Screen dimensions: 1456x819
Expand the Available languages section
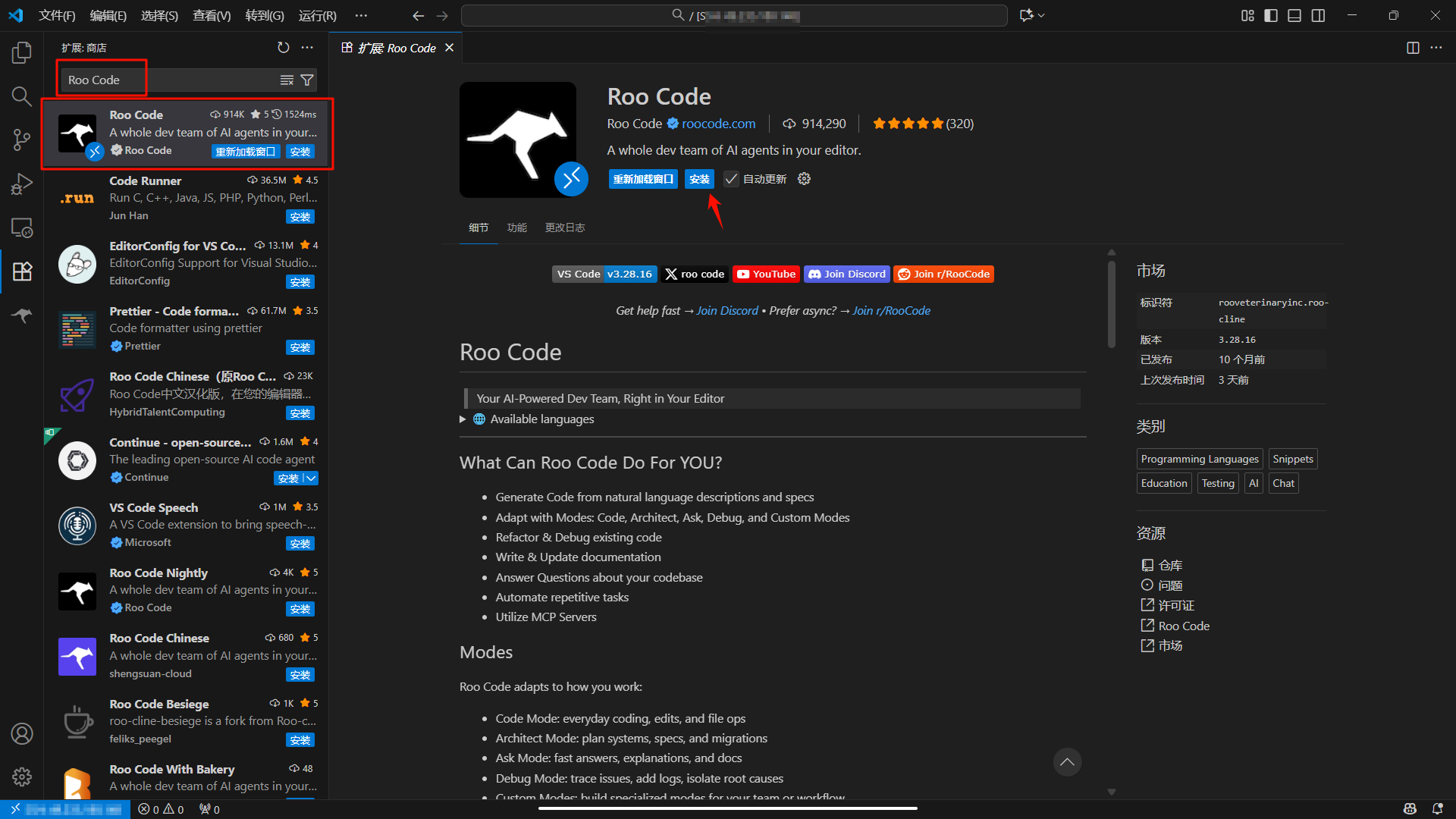[x=463, y=419]
